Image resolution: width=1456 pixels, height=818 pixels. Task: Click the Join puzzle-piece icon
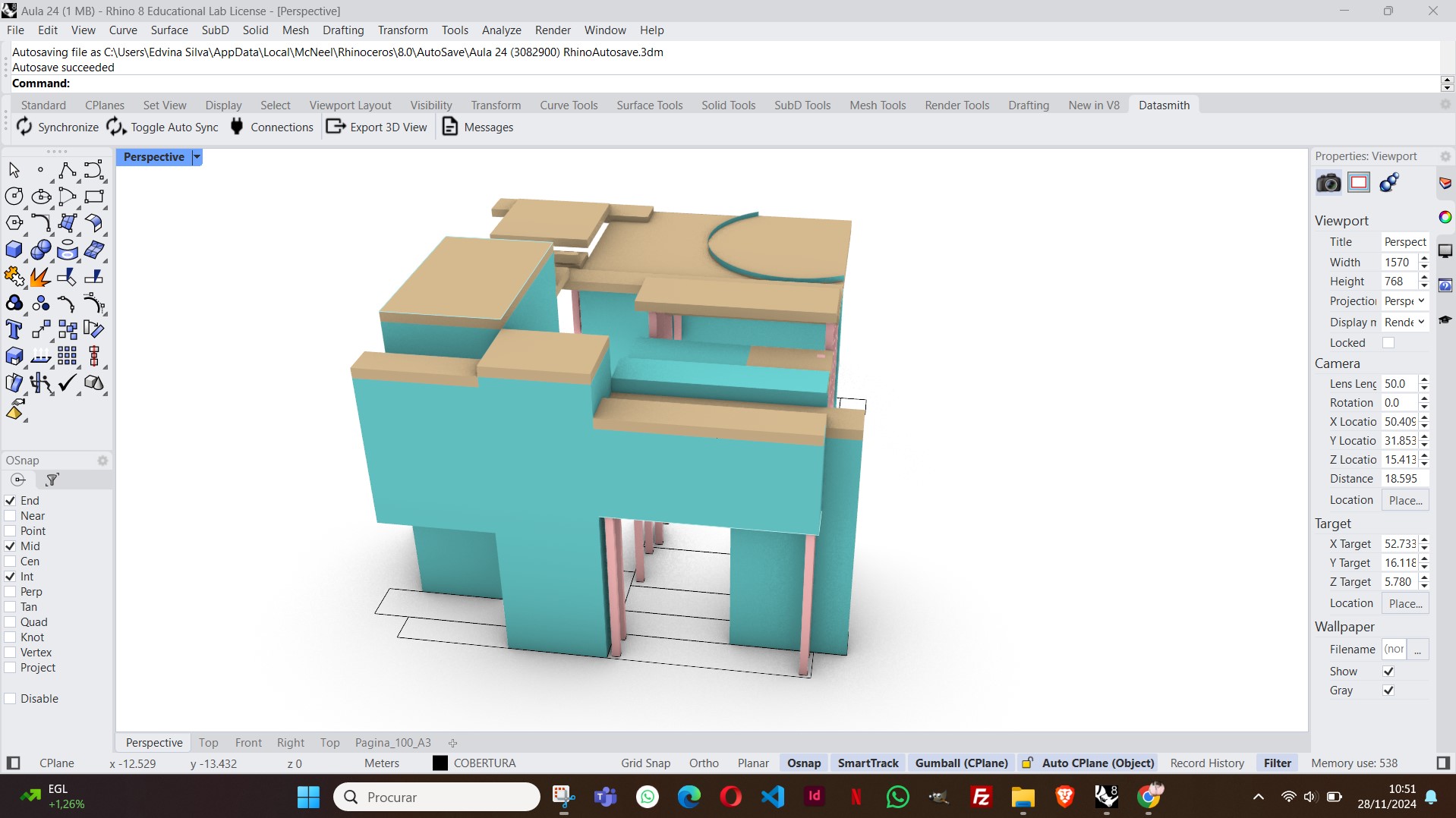pyautogui.click(x=14, y=277)
